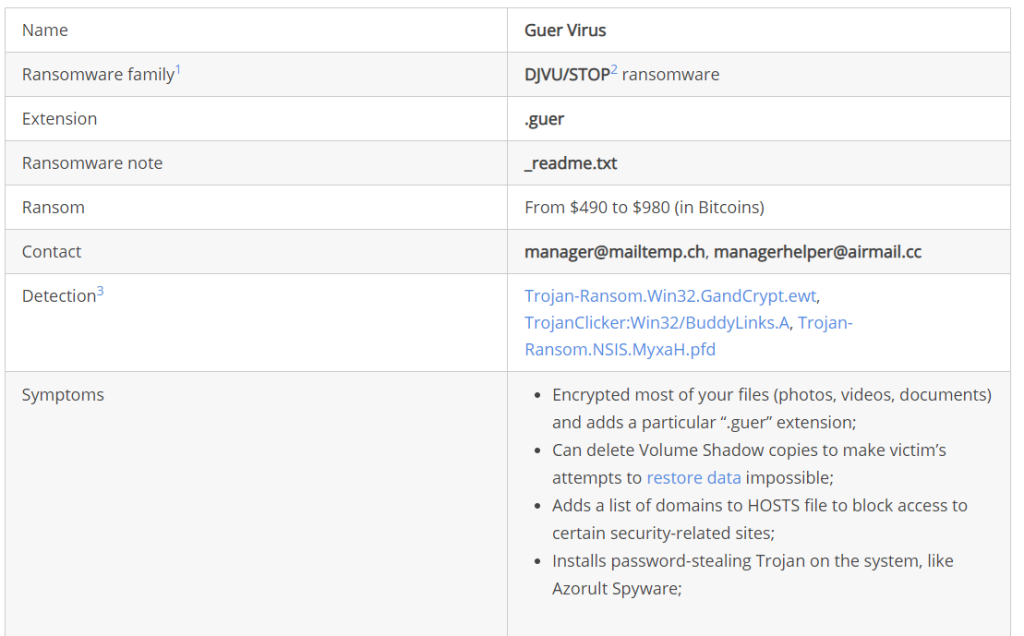Click the managerhelper@airmail.cc email address
This screenshot has height=636, width=1024.
click(x=817, y=252)
